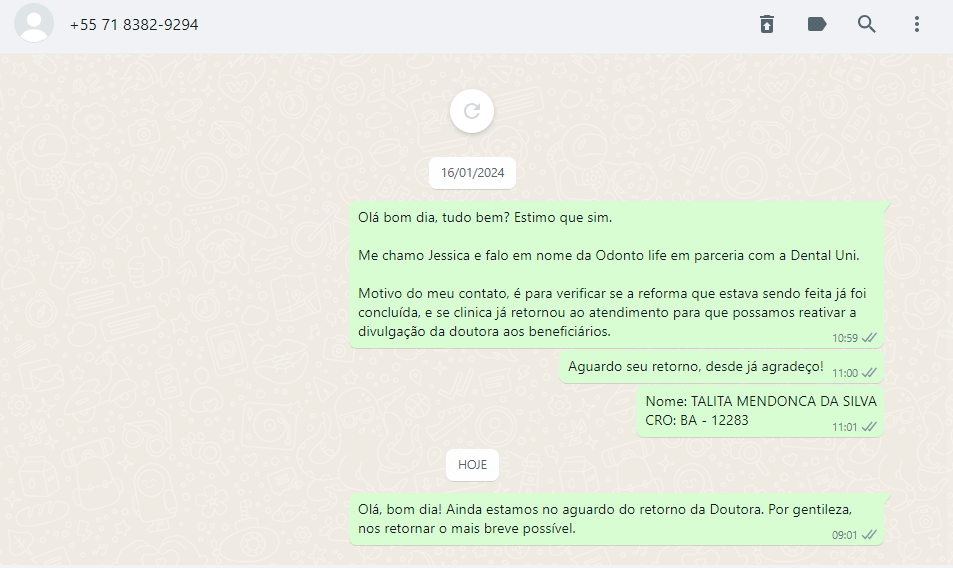This screenshot has height=568, width=953.
Task: Click the double checkmarks at 11:01
Action: point(869,427)
